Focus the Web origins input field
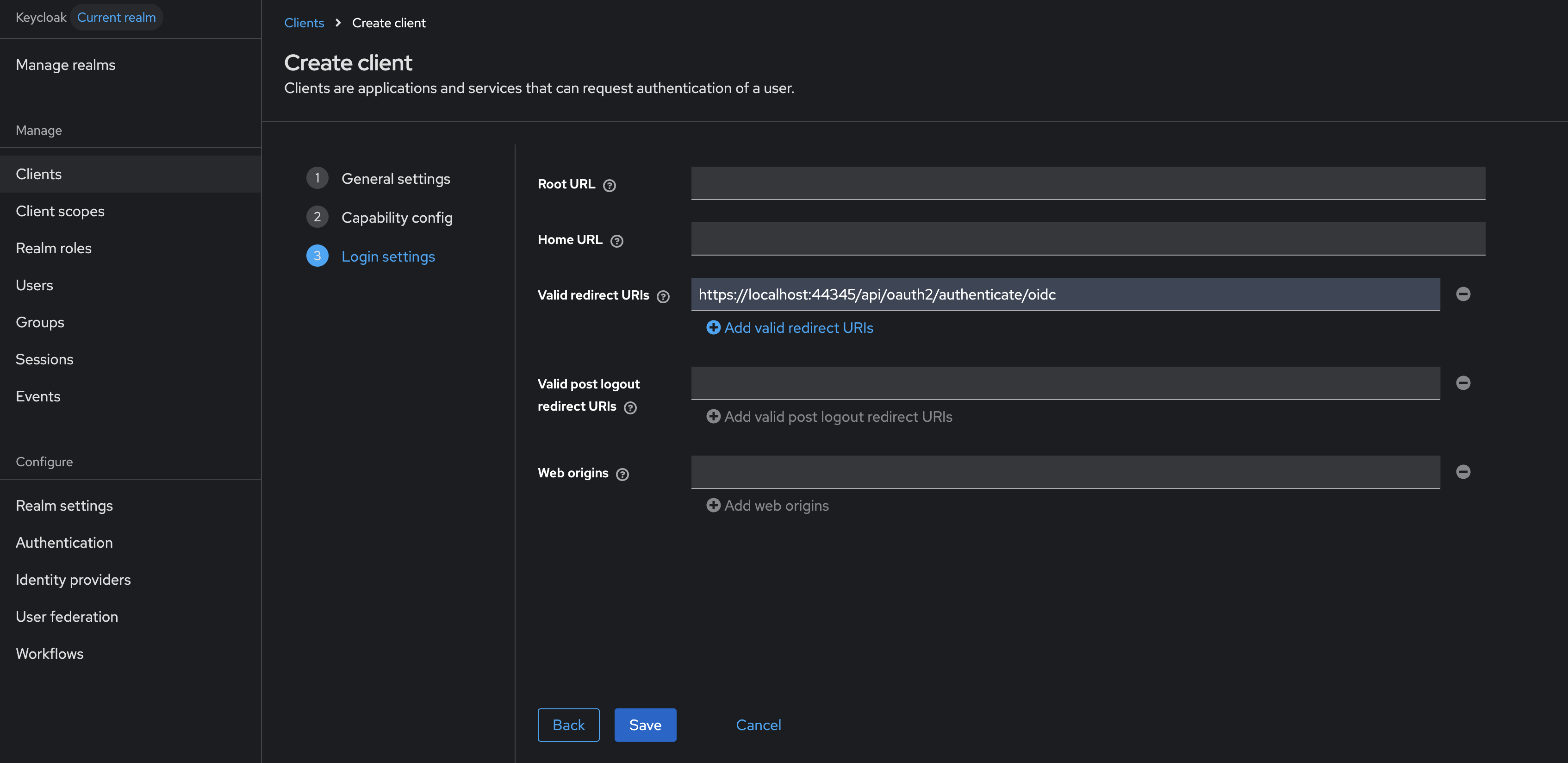1568x763 pixels. [1065, 472]
